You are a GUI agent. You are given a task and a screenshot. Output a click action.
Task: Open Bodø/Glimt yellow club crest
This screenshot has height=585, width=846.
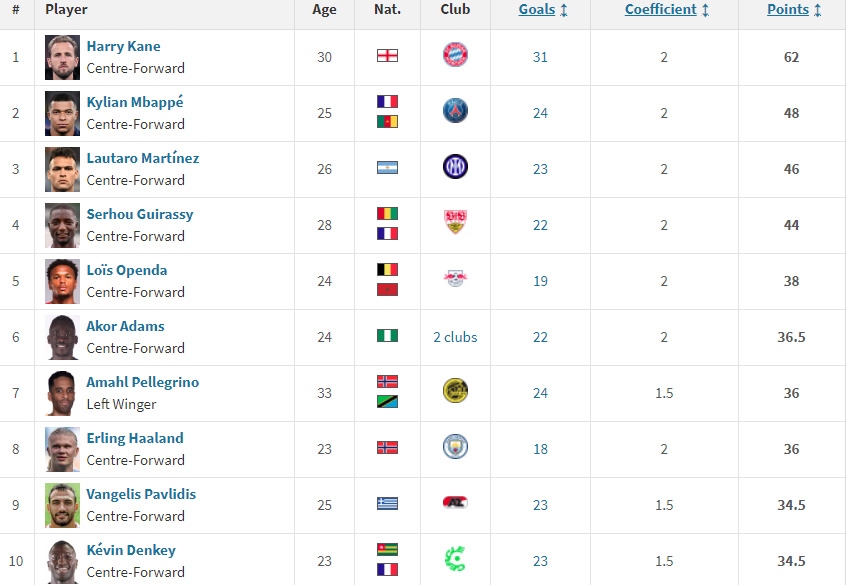point(455,391)
